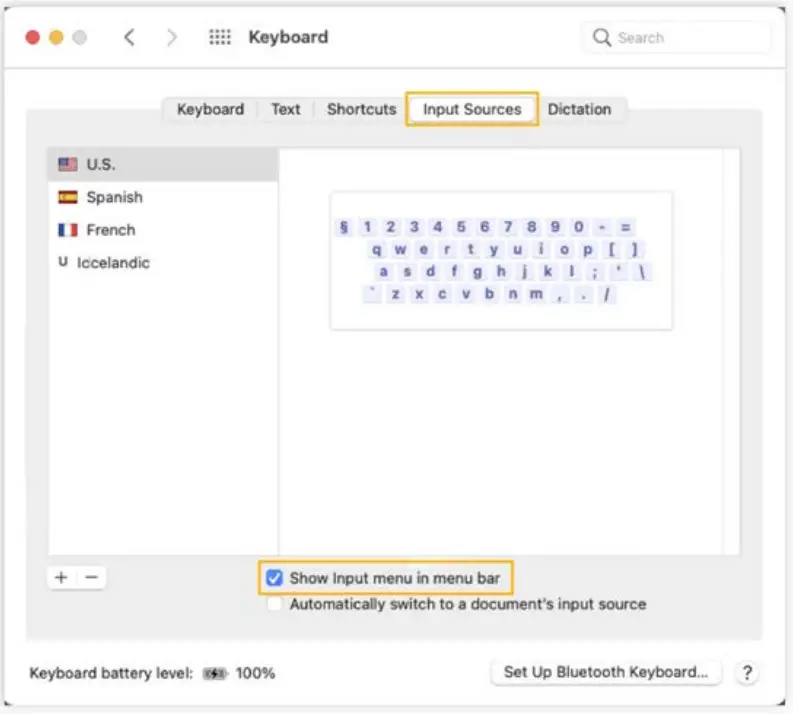Switch to the Text tab
Image resolution: width=793 pixels, height=714 pixels.
pyautogui.click(x=286, y=109)
